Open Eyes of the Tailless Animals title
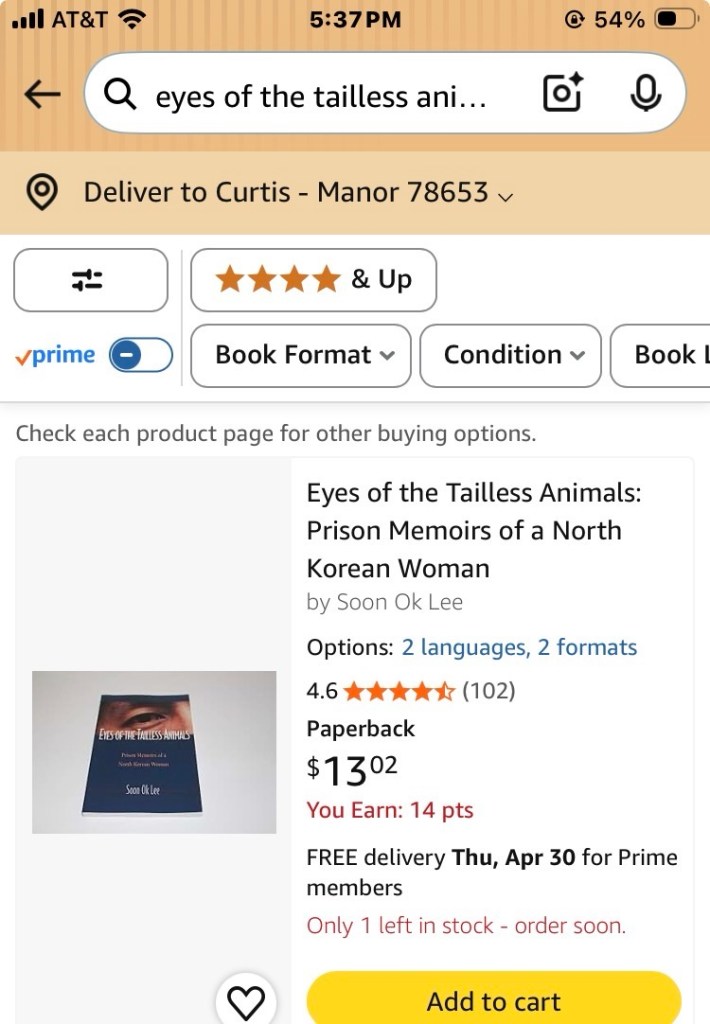710x1024 pixels. [x=474, y=530]
